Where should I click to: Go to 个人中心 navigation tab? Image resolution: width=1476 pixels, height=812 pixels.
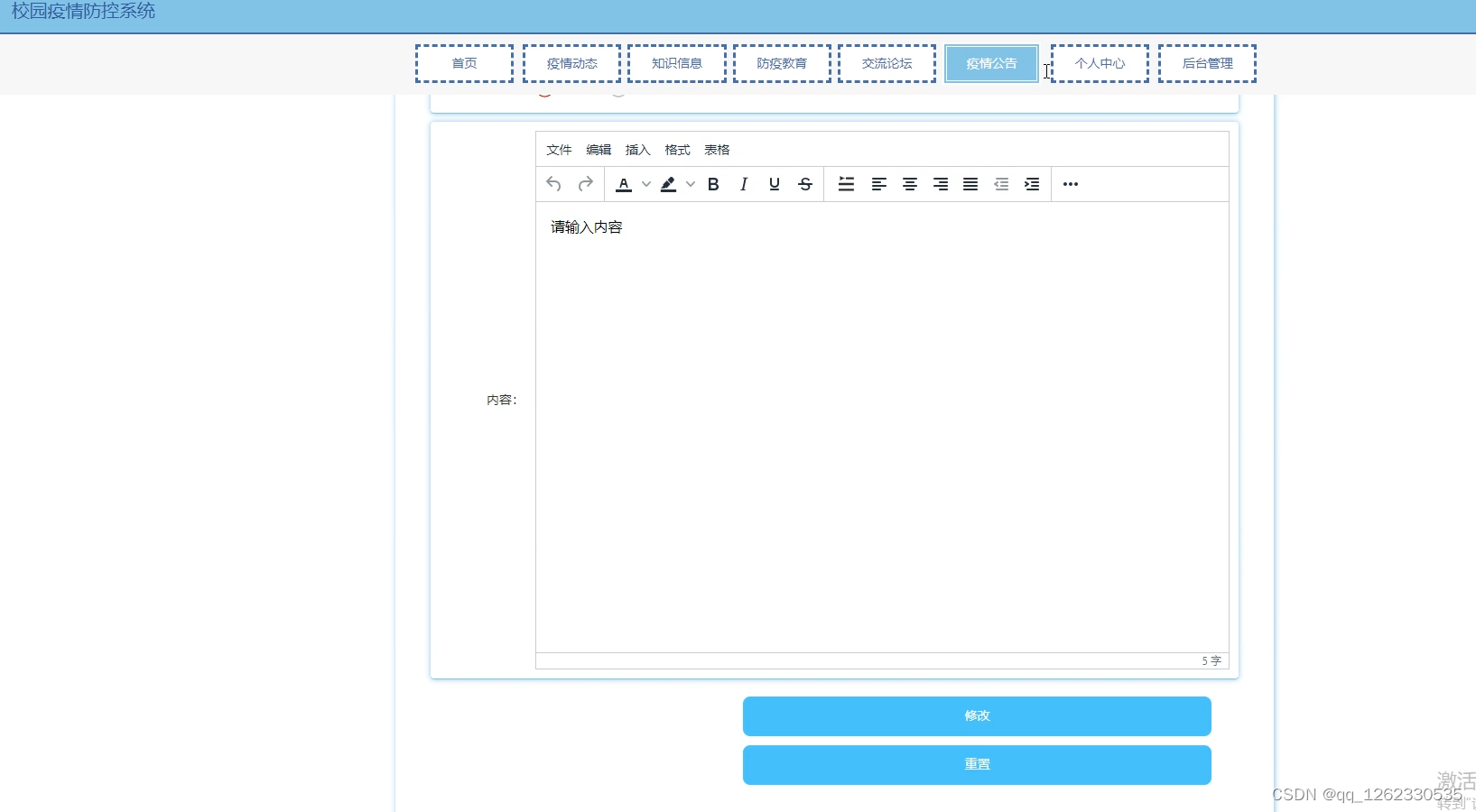tap(1100, 63)
